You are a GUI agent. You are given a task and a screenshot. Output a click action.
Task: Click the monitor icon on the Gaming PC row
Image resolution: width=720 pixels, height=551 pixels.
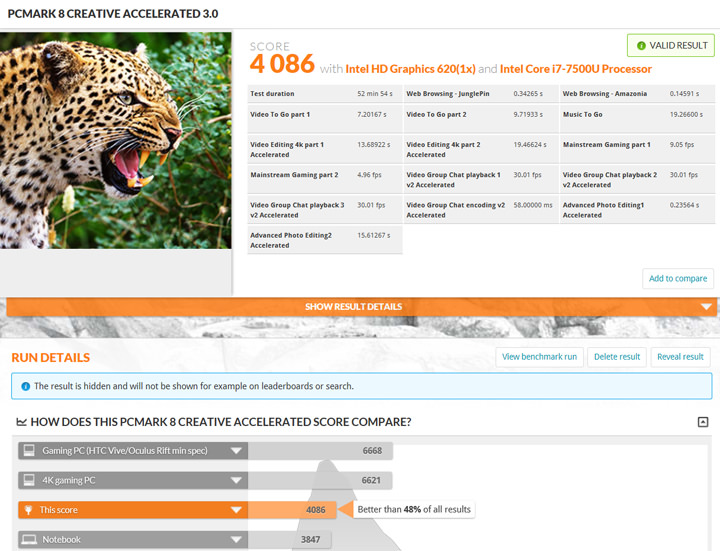coord(29,451)
